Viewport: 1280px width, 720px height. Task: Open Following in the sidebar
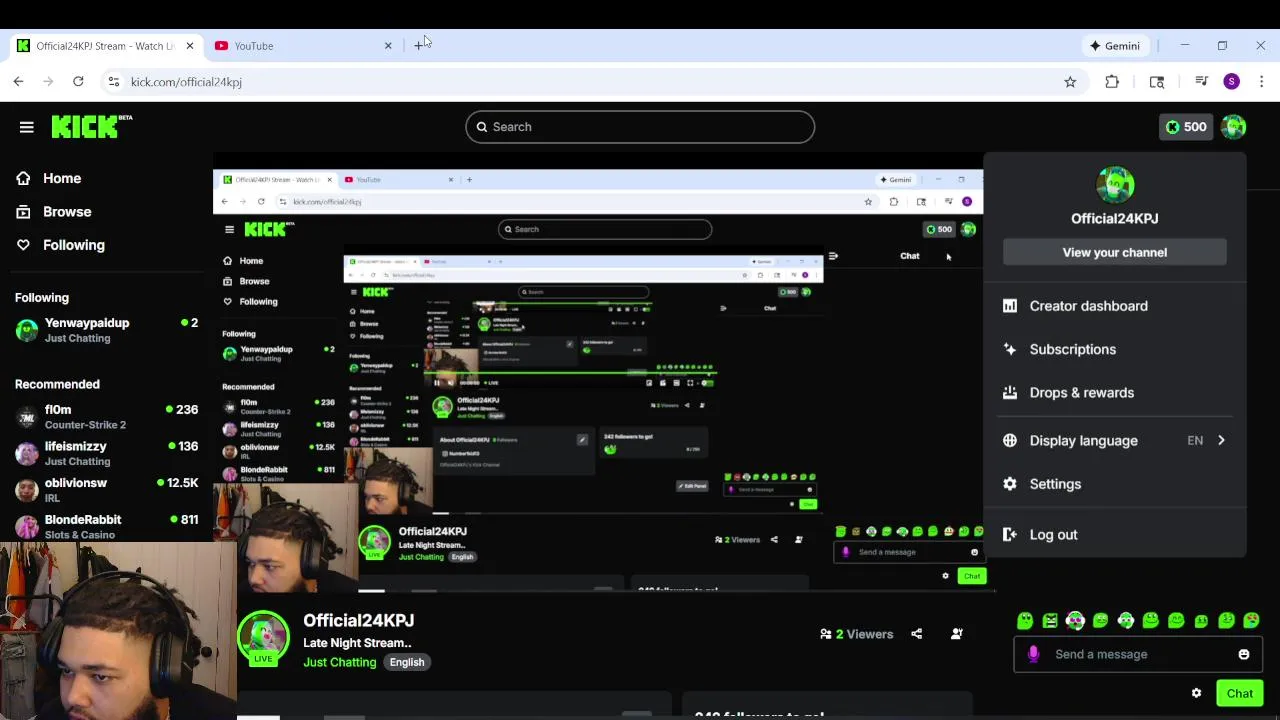coord(73,245)
